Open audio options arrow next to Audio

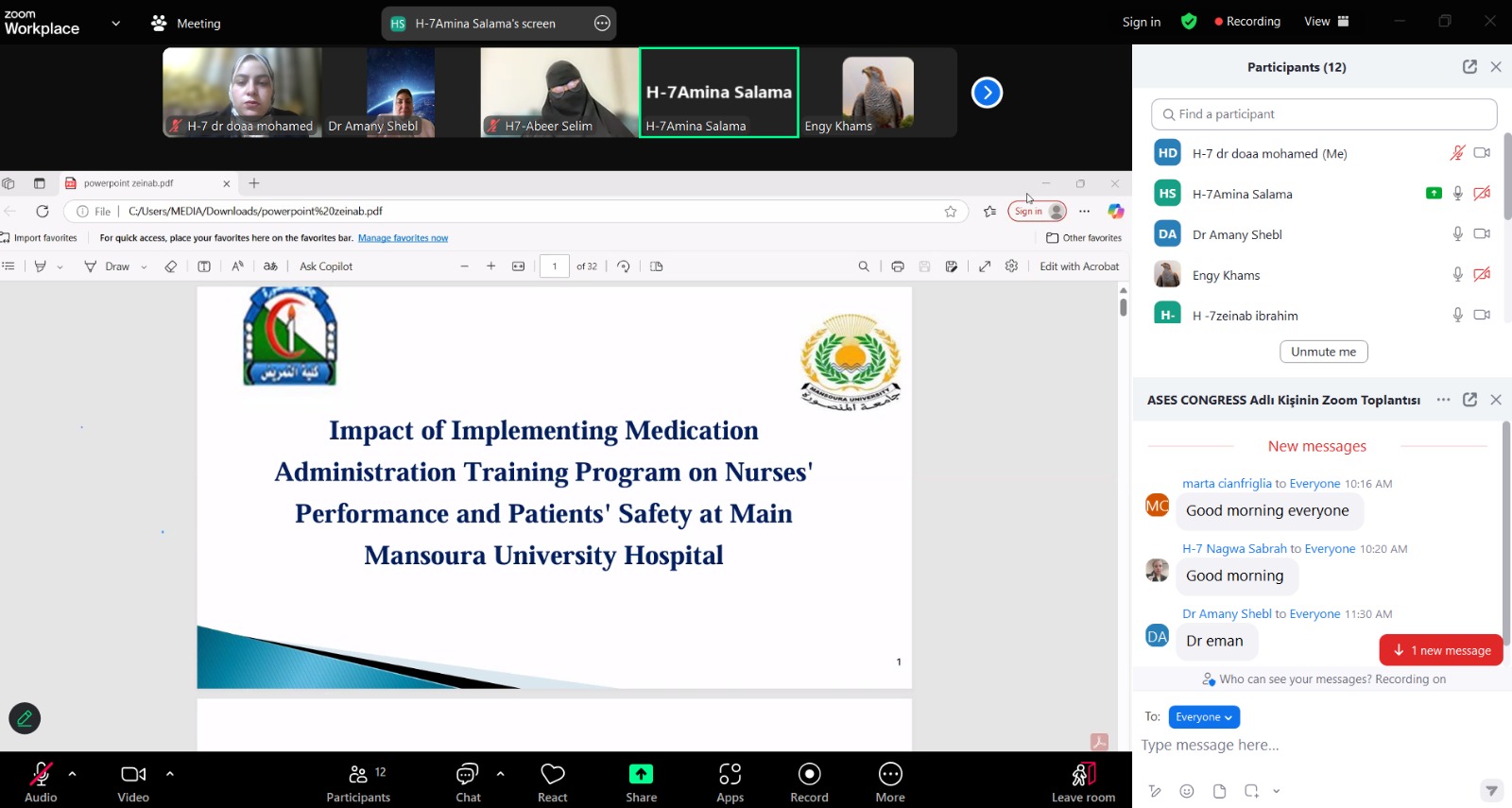coord(73,773)
